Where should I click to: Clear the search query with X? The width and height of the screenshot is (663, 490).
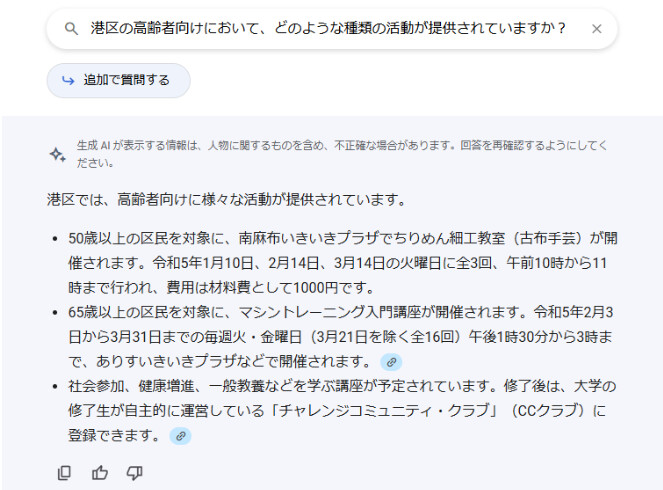pyautogui.click(x=597, y=29)
